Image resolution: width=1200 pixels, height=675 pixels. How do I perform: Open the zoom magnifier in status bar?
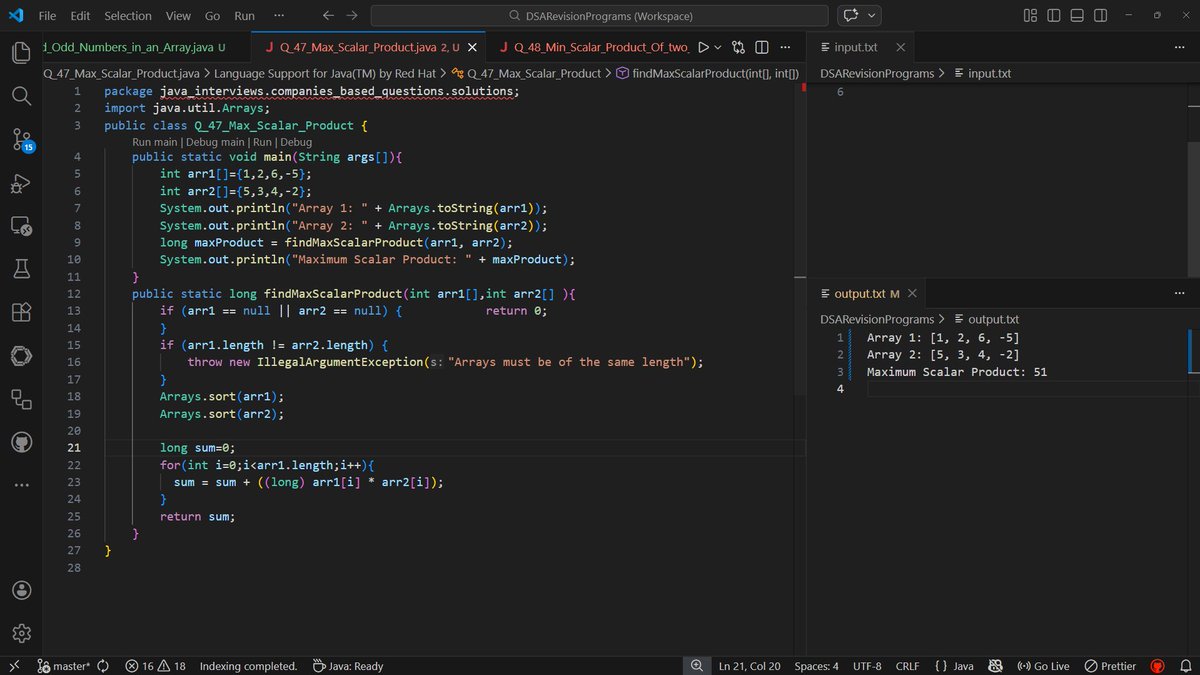696,666
